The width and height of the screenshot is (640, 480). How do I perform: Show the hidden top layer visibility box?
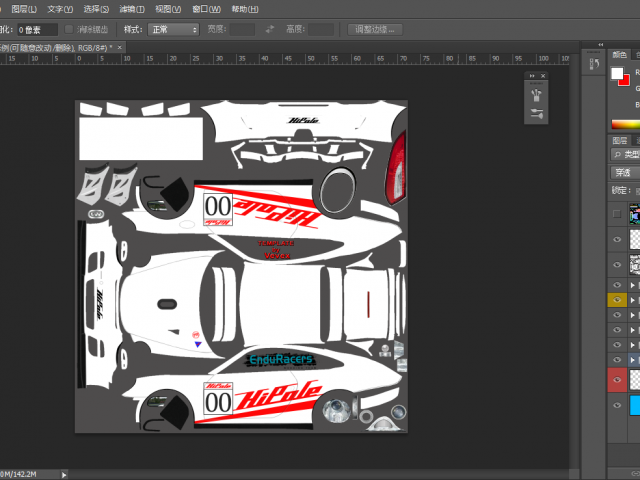tap(617, 213)
